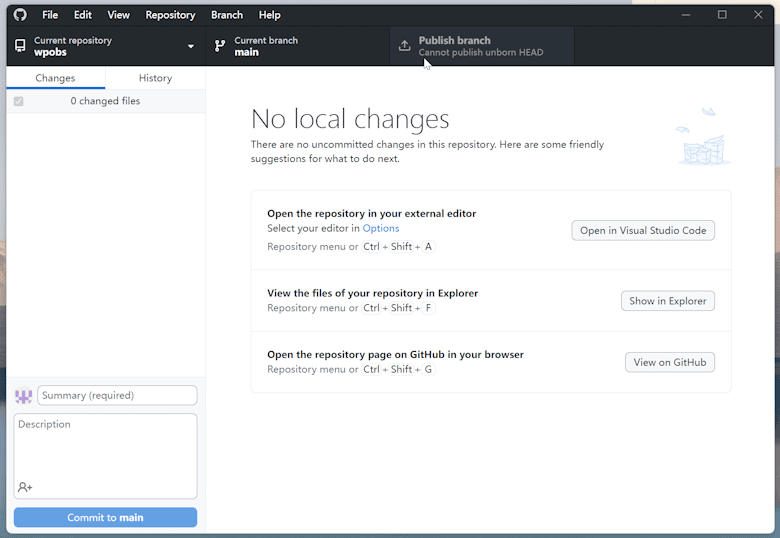This screenshot has width=780, height=538.
Task: Click the Description text area
Action: coord(105,456)
